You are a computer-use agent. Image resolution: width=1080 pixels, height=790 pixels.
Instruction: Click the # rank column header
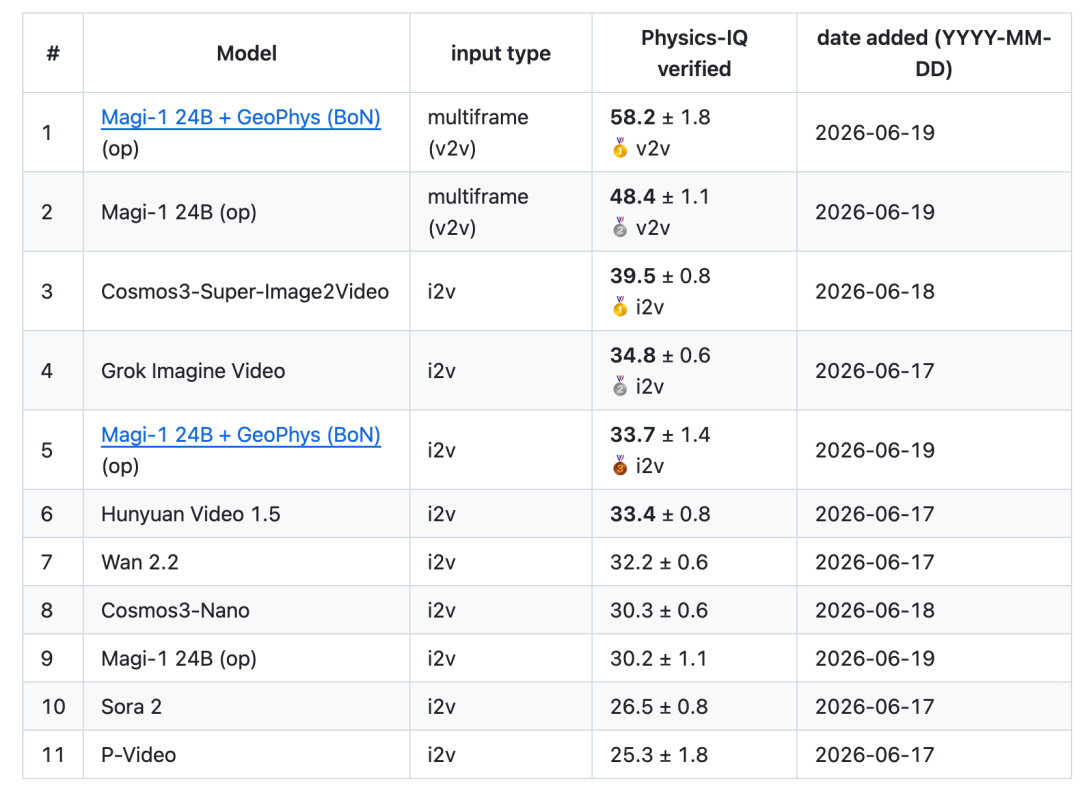[53, 53]
